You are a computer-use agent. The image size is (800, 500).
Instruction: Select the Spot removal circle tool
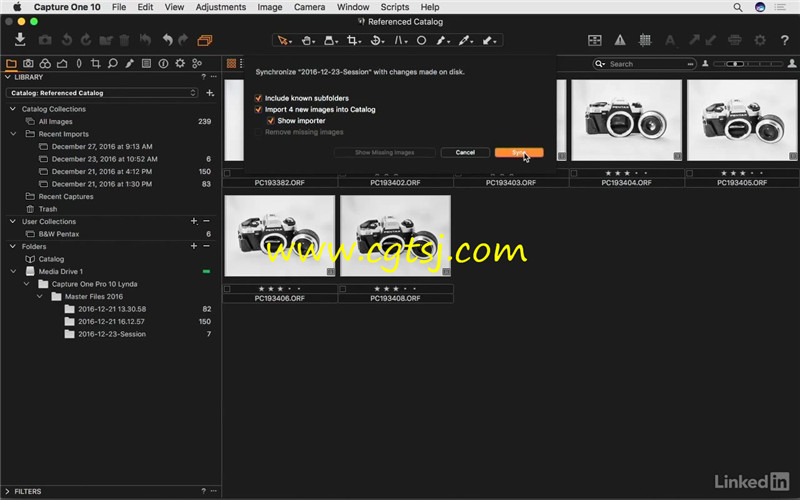click(x=421, y=40)
